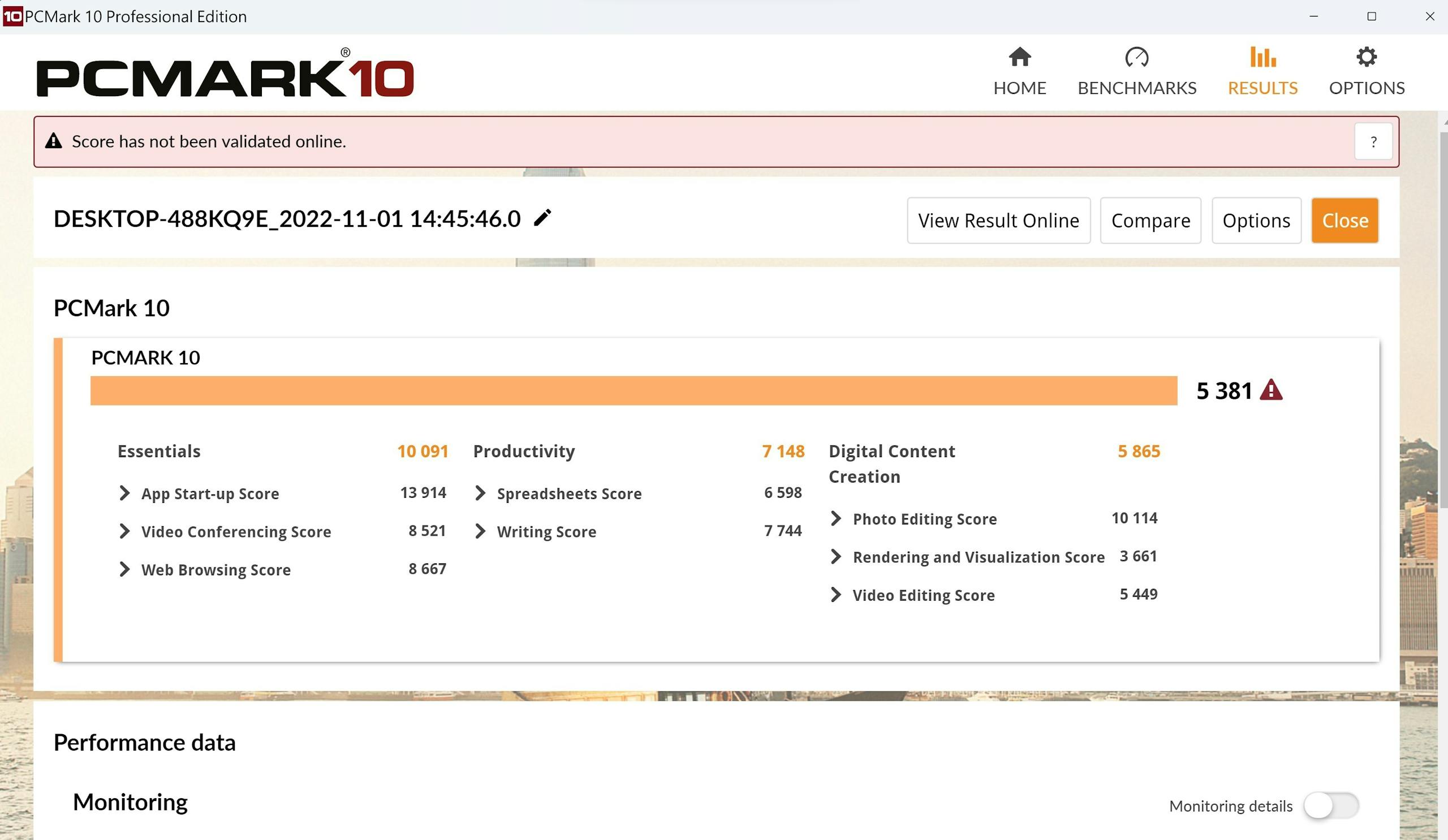Click the Home house icon
Image resolution: width=1448 pixels, height=840 pixels.
tap(1019, 57)
